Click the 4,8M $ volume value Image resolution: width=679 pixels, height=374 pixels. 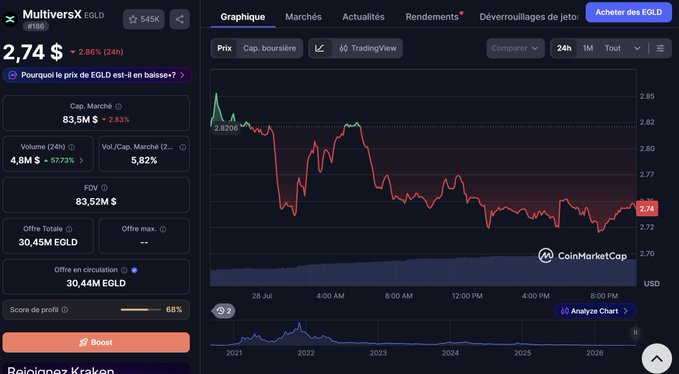point(25,161)
